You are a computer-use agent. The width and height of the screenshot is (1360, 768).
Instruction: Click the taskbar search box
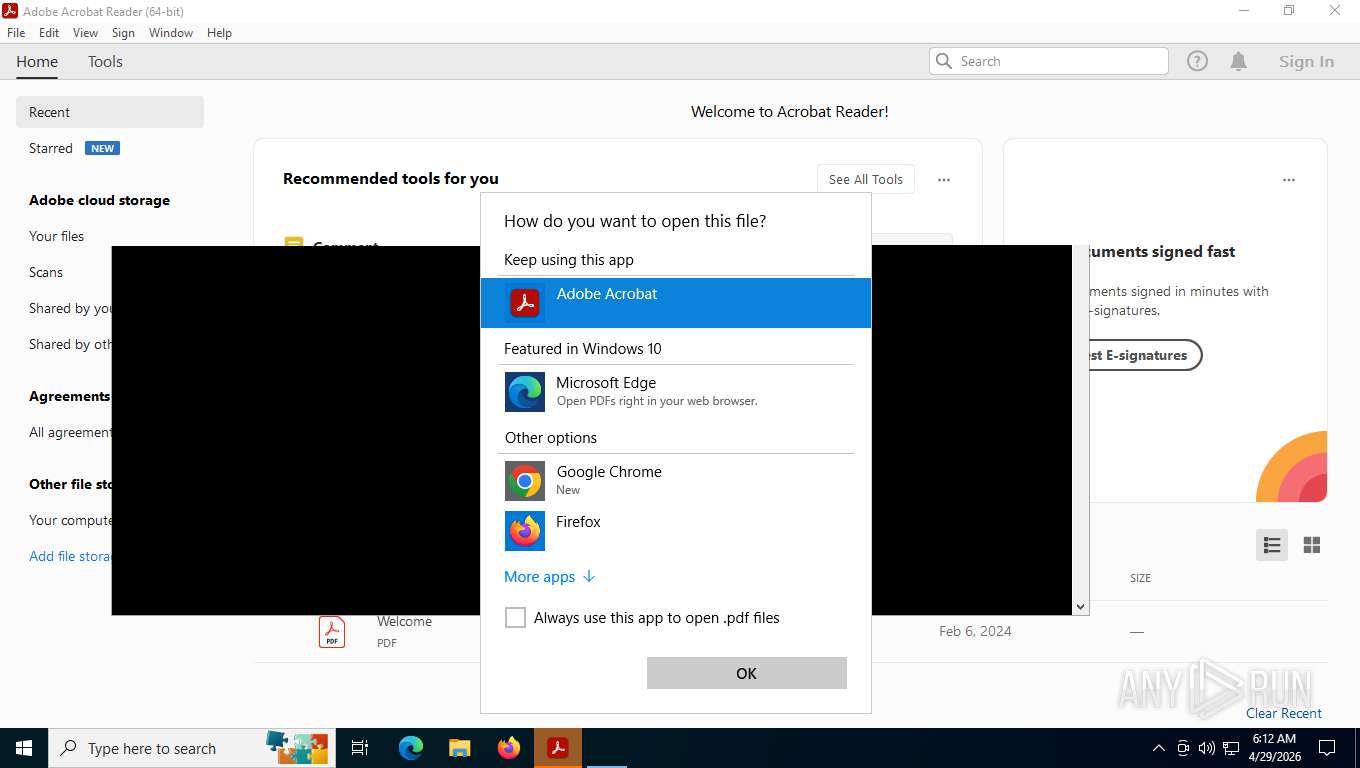tap(190, 748)
